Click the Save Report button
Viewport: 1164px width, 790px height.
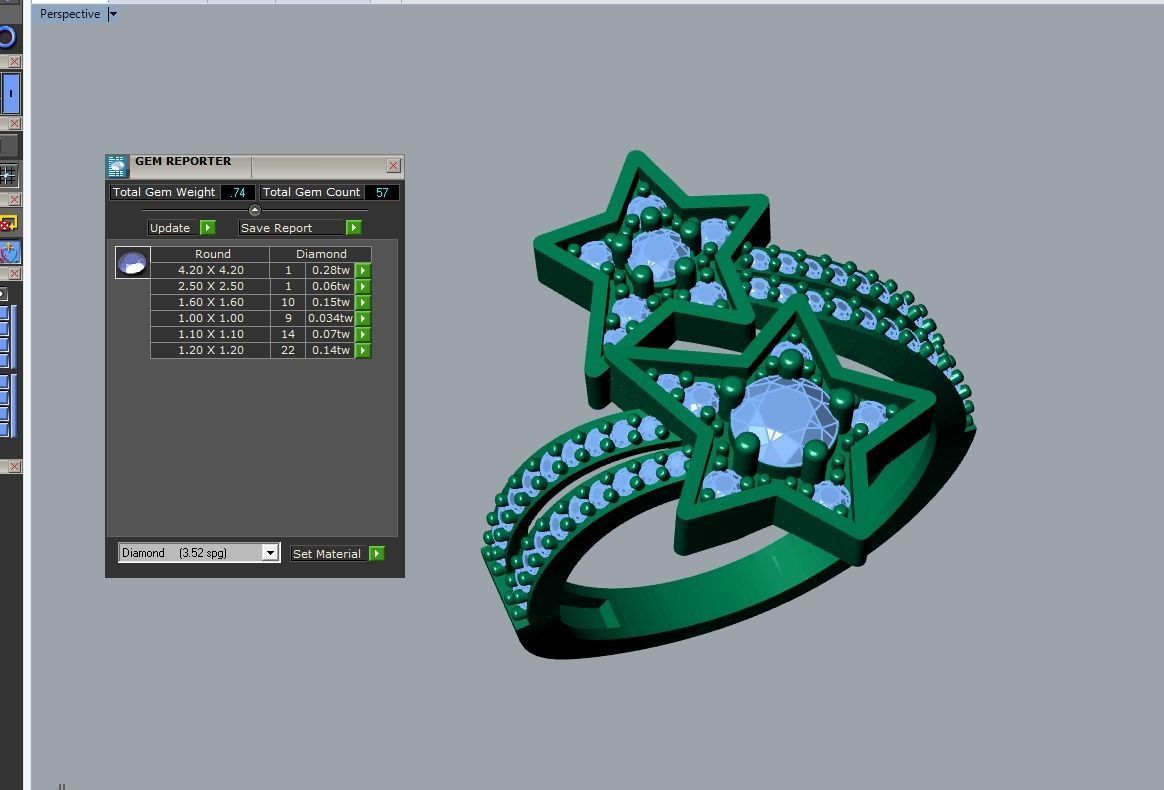(300, 228)
